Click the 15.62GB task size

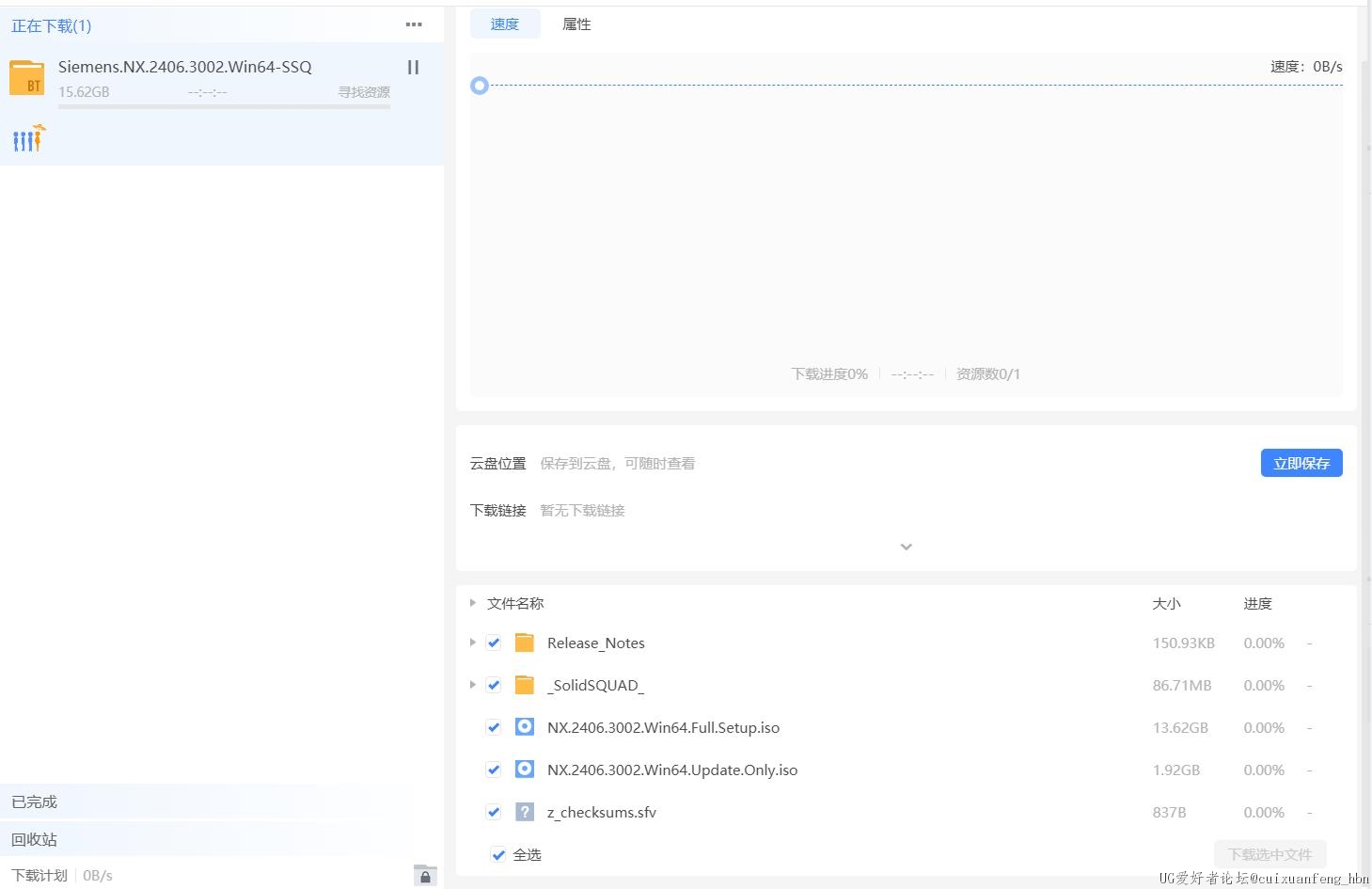click(84, 92)
